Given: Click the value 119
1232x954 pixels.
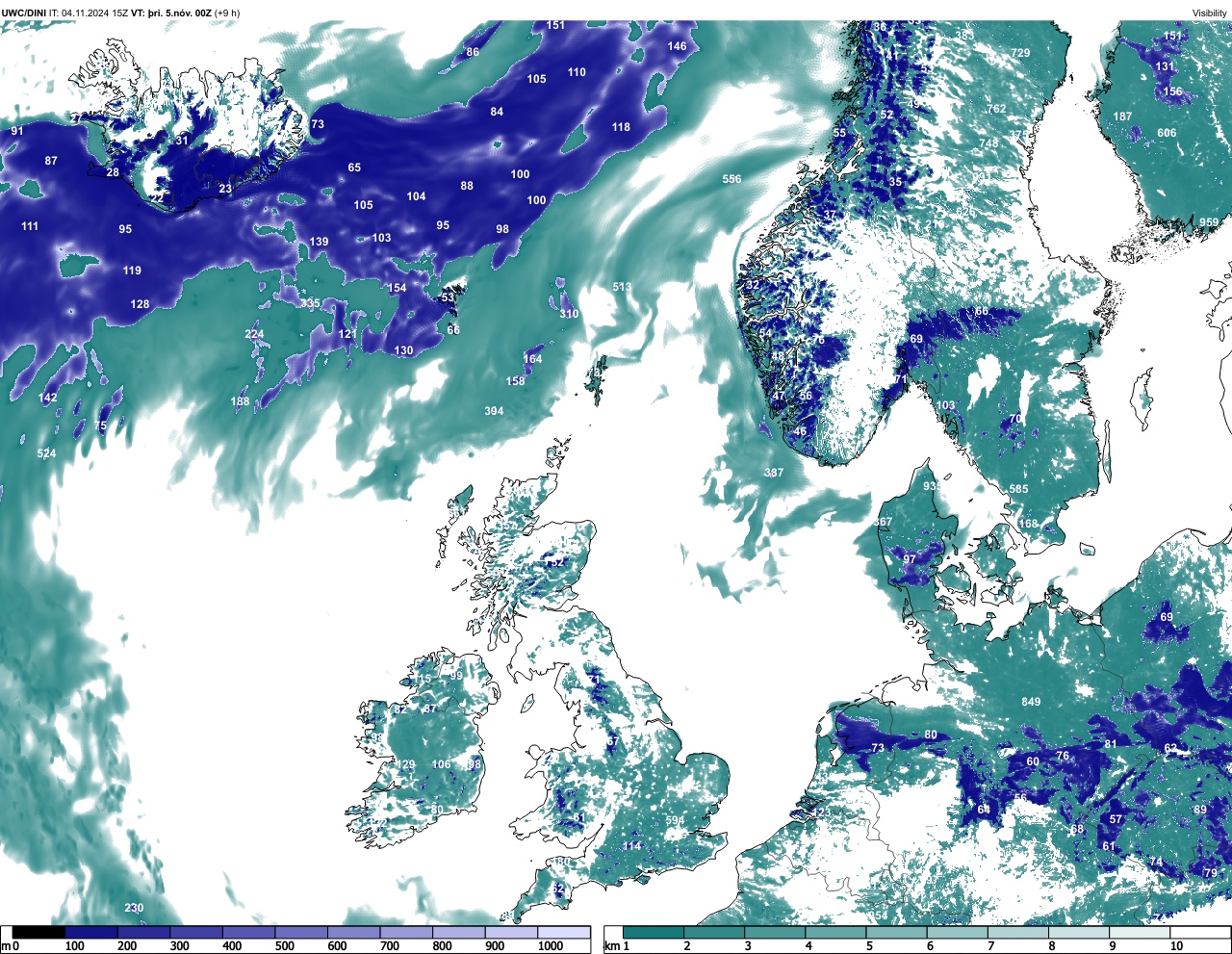Looking at the screenshot, I should click(x=132, y=271).
